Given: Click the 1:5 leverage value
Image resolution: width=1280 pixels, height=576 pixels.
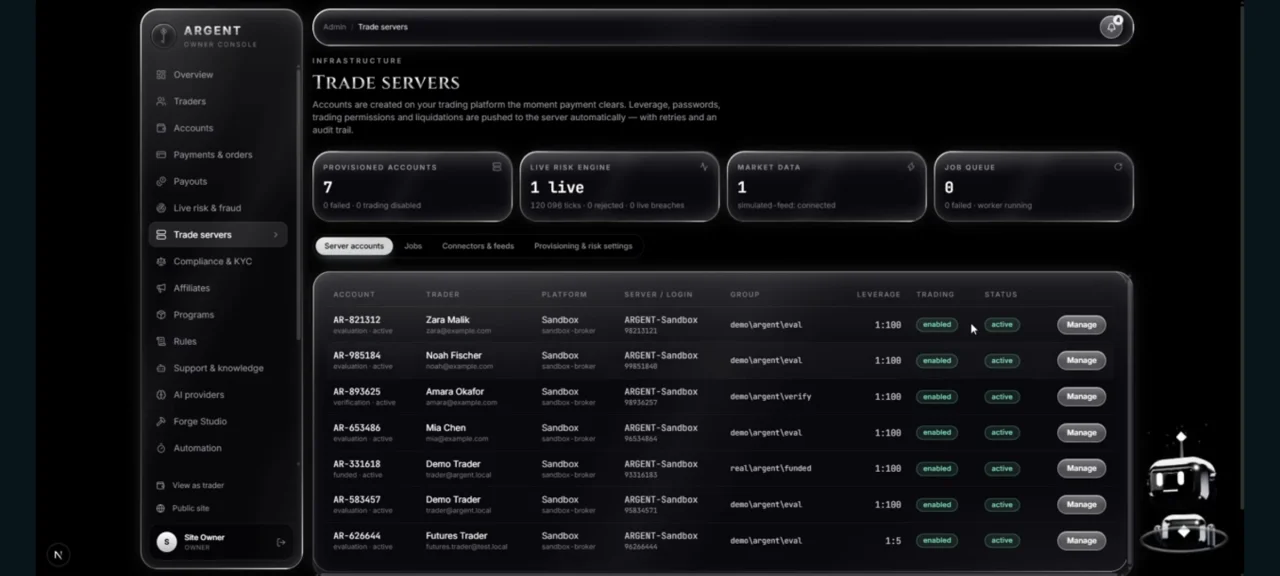Looking at the screenshot, I should (893, 541).
